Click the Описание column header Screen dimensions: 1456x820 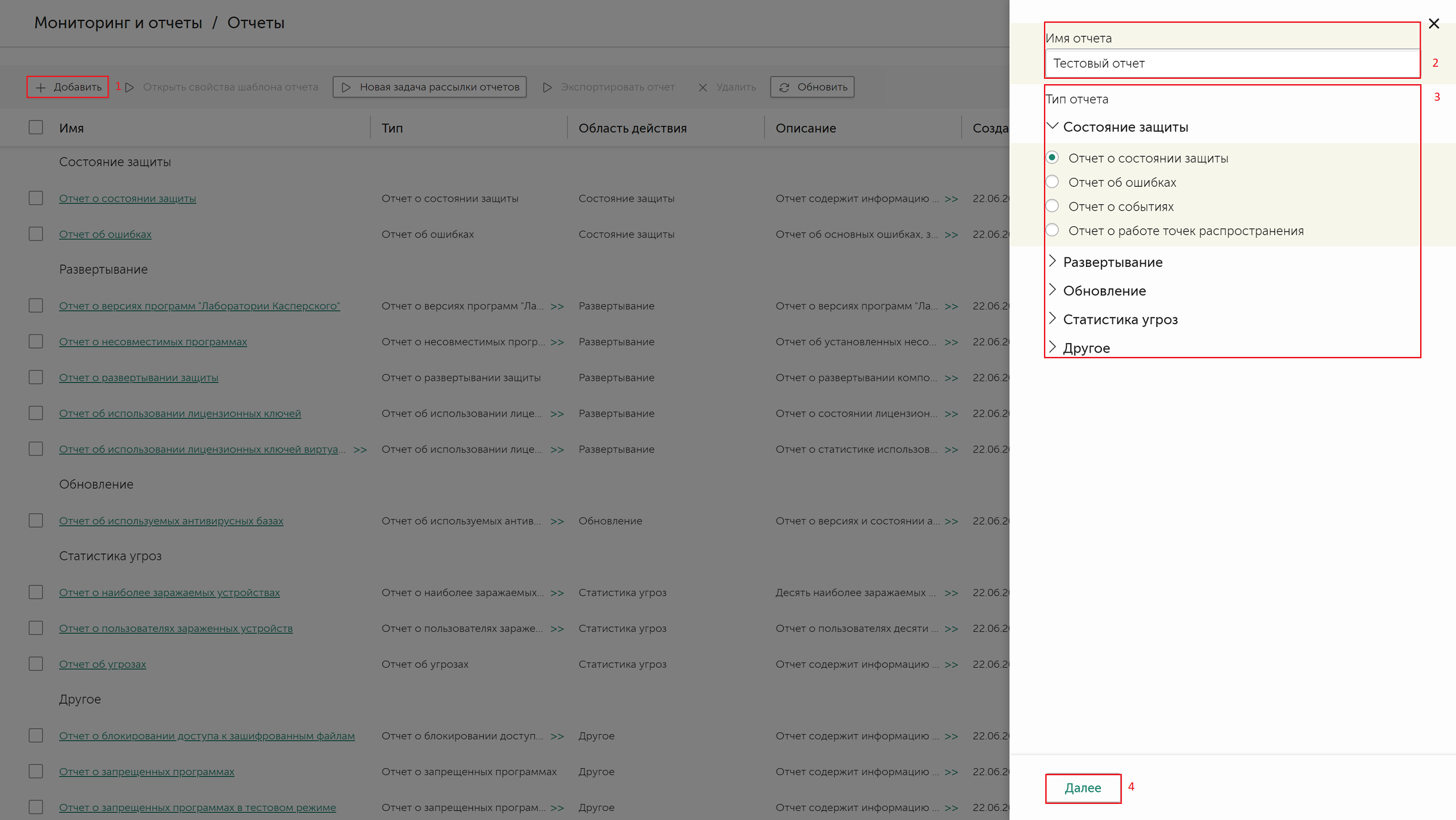(x=805, y=128)
